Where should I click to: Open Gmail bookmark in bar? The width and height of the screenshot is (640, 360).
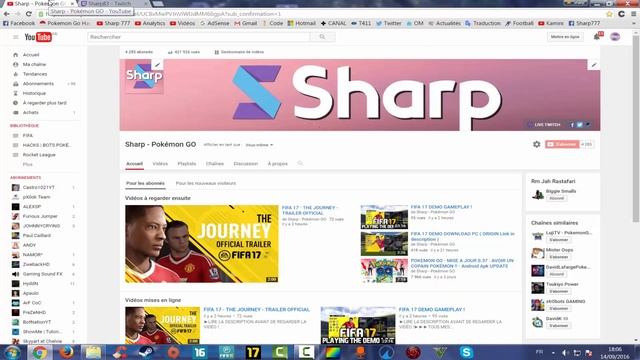[x=246, y=23]
